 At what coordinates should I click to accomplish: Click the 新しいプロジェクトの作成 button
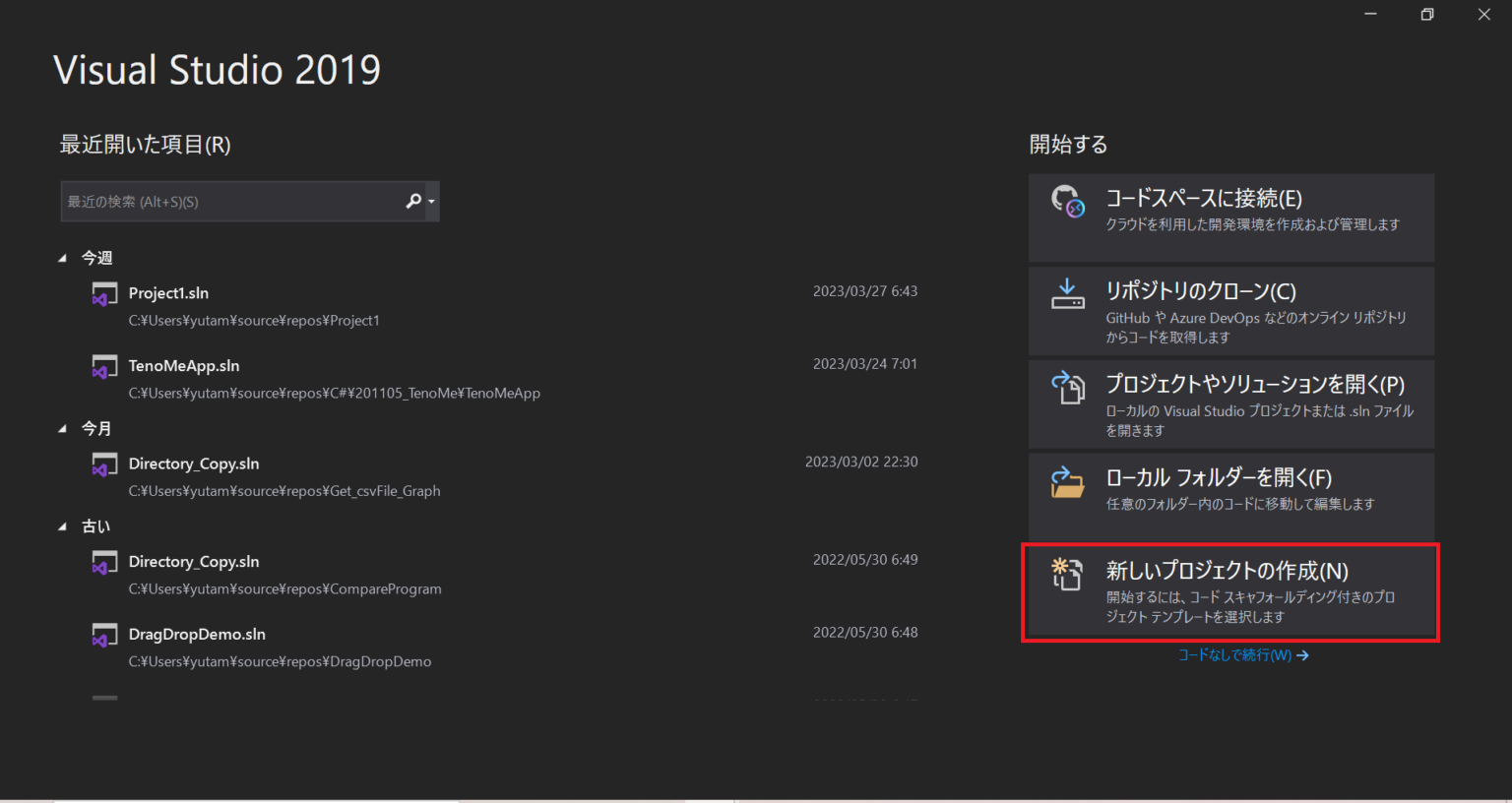tap(1230, 590)
